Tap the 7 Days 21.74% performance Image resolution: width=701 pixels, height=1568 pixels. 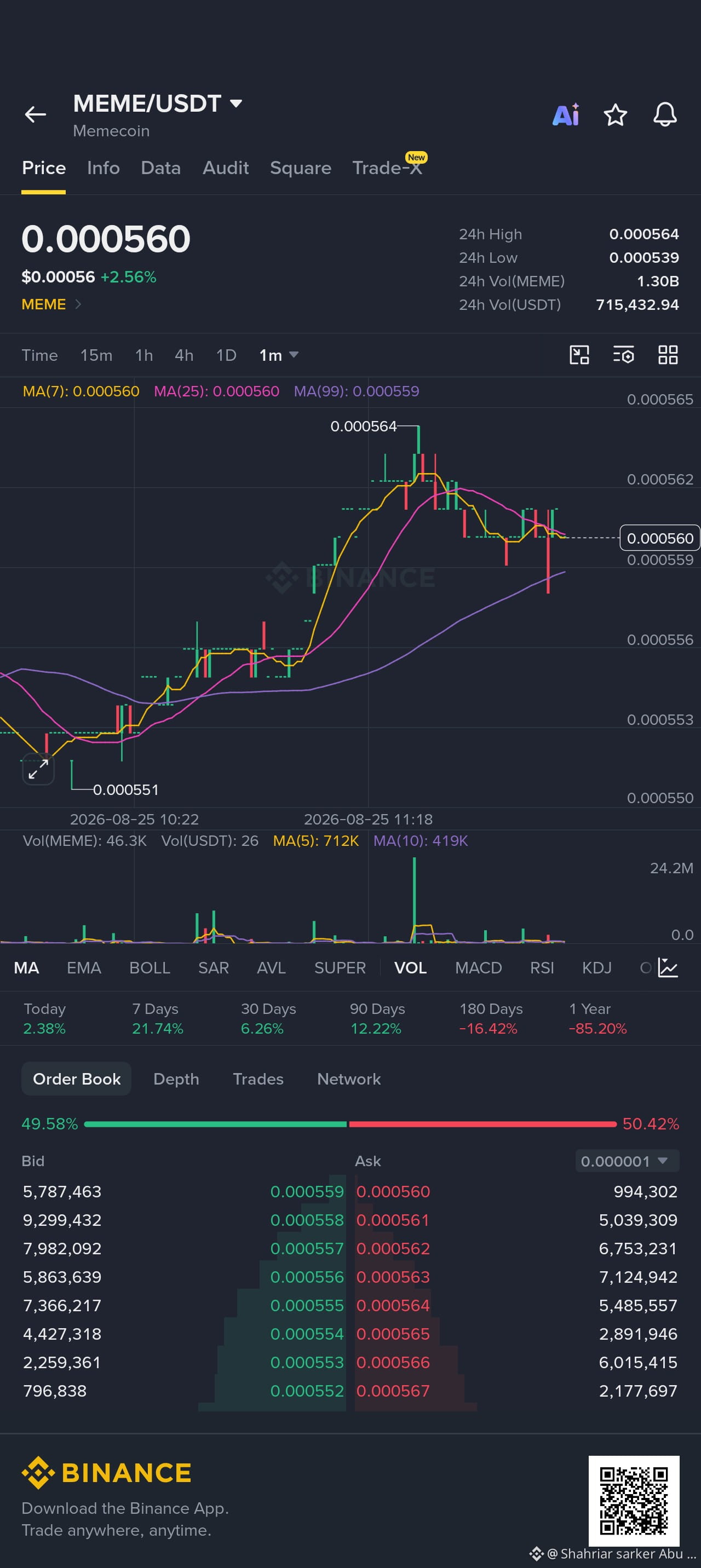[157, 1018]
